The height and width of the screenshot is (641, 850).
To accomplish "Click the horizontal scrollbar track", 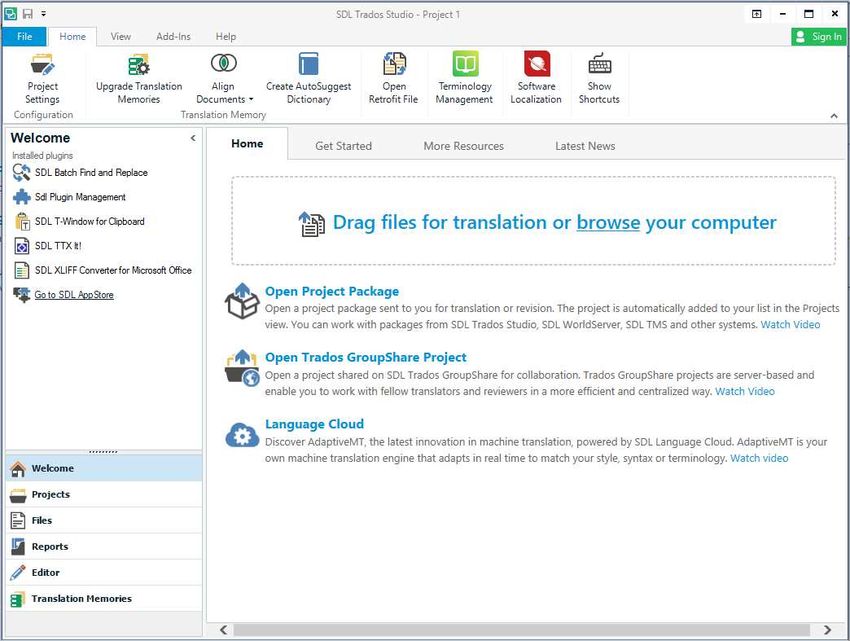I will point(521,630).
